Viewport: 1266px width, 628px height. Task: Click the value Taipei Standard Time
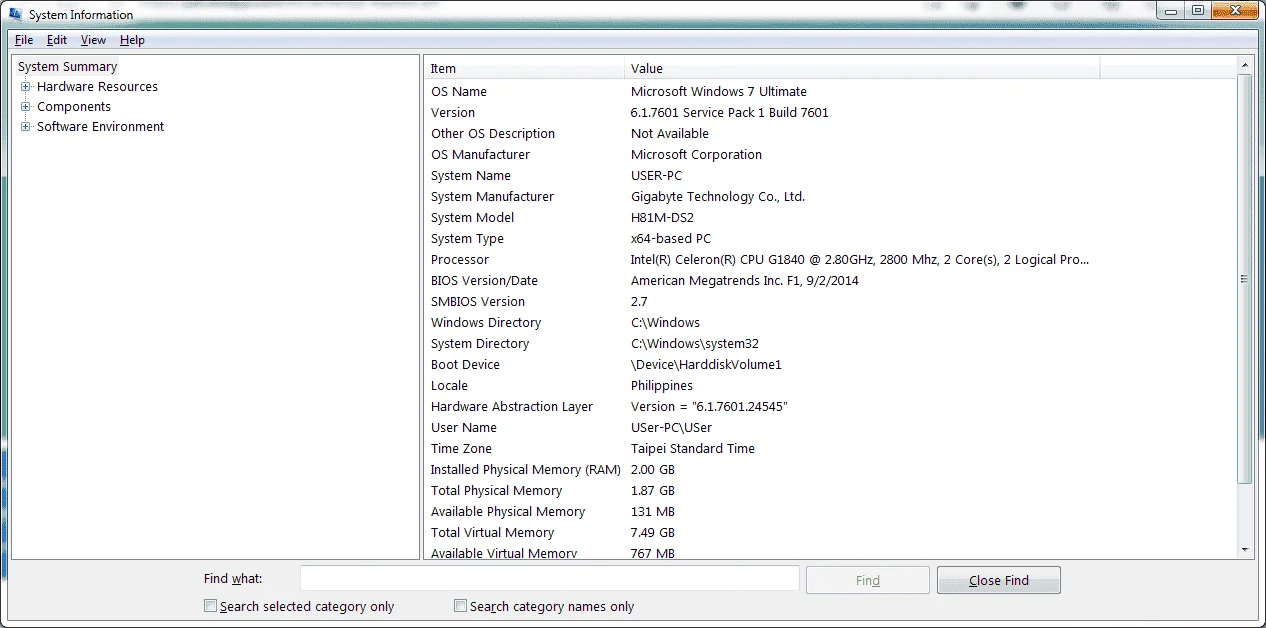click(693, 449)
